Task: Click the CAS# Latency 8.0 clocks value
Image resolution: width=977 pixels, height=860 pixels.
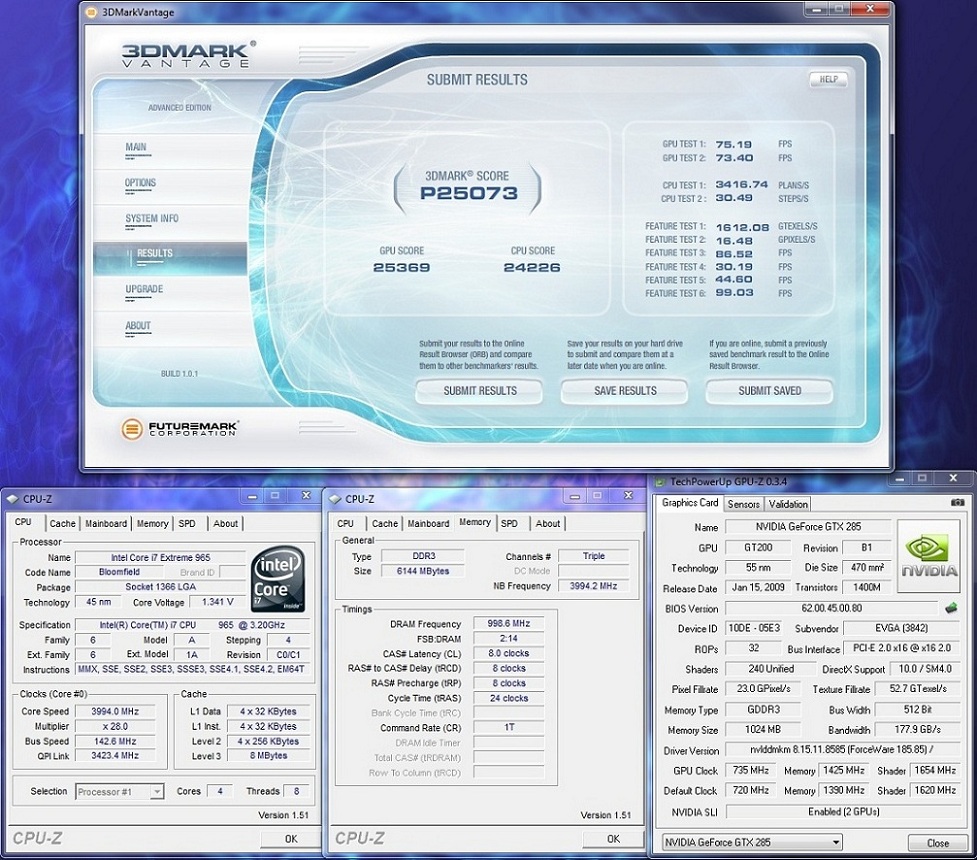Action: [x=508, y=653]
